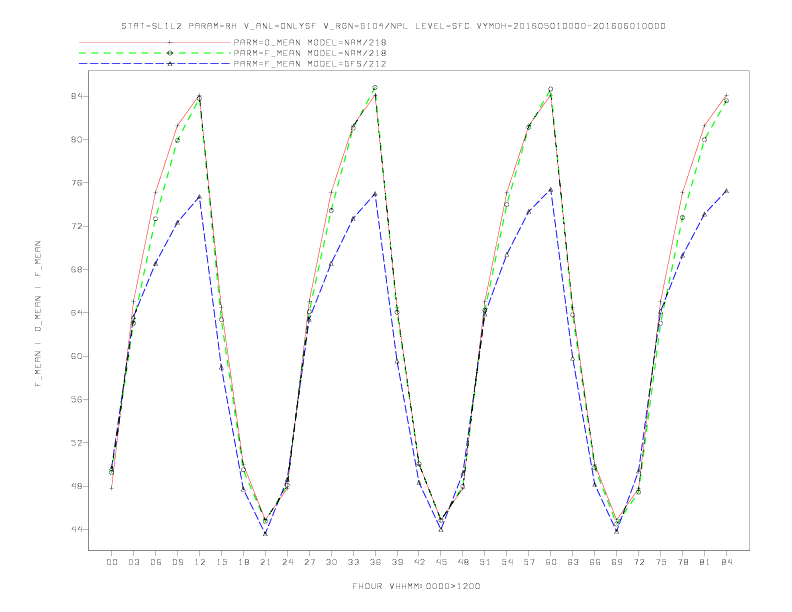Click the blue triangle minimum point at hour 21
The image size is (792, 612).
[x=265, y=533]
